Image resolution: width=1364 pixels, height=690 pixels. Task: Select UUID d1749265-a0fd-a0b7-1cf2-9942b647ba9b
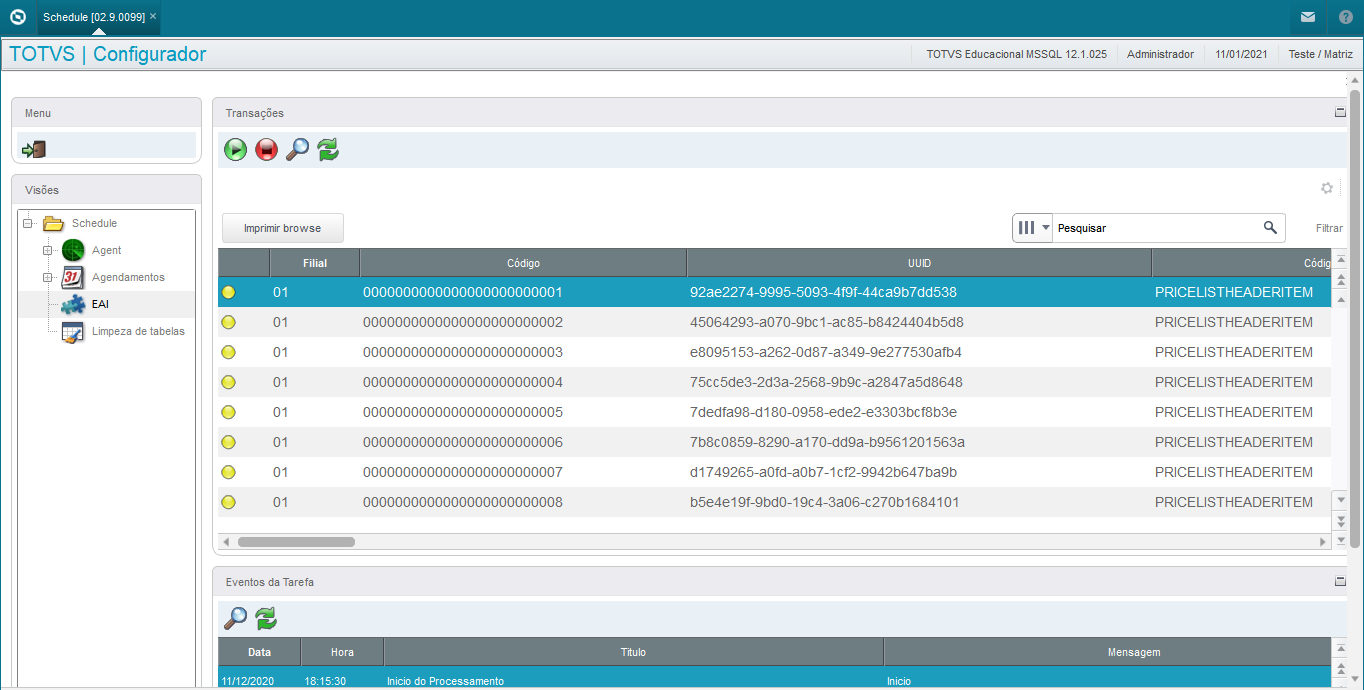823,472
